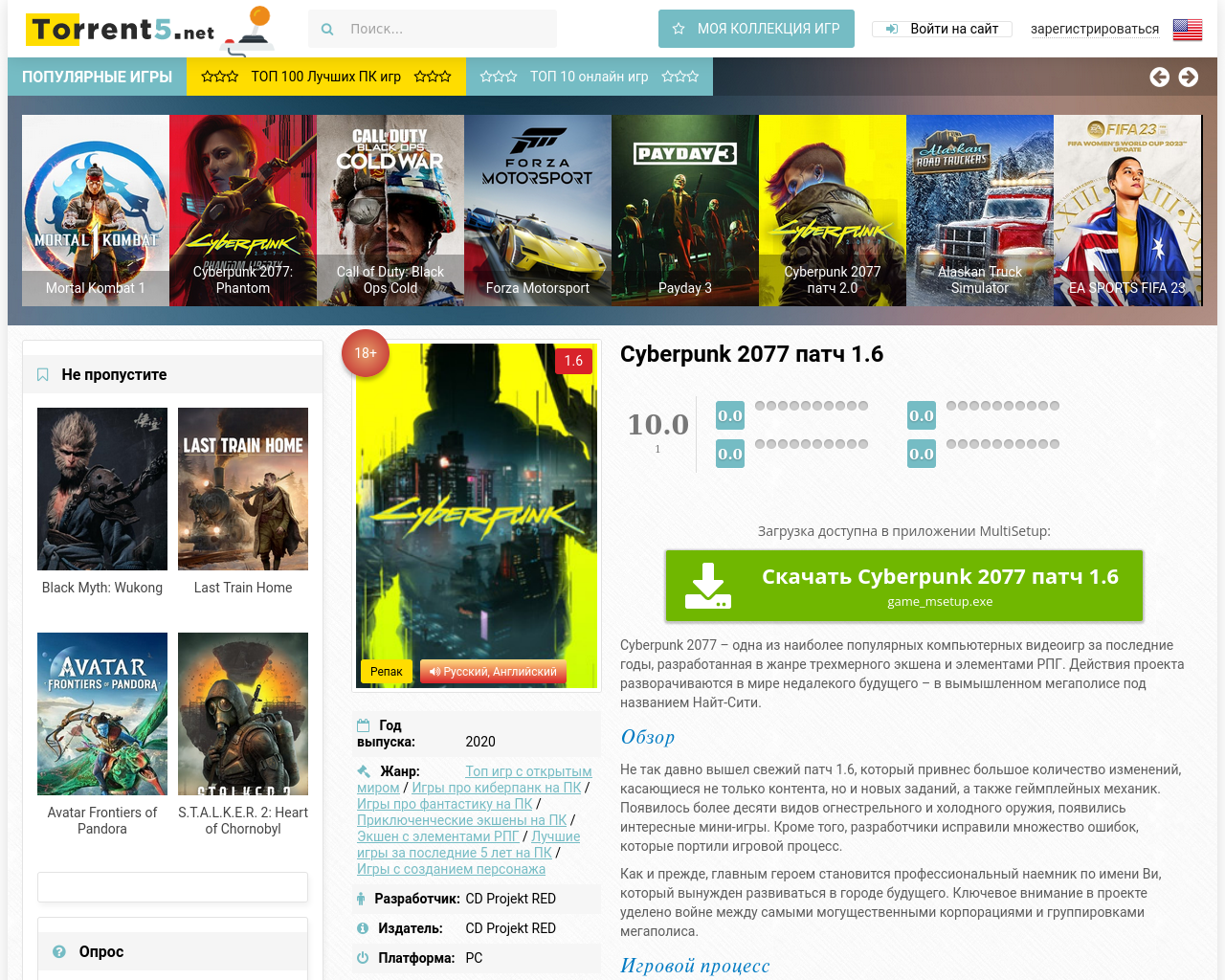Image resolution: width=1225 pixels, height=980 pixels.
Task: Click the Разработчик person icon
Action: [361, 899]
